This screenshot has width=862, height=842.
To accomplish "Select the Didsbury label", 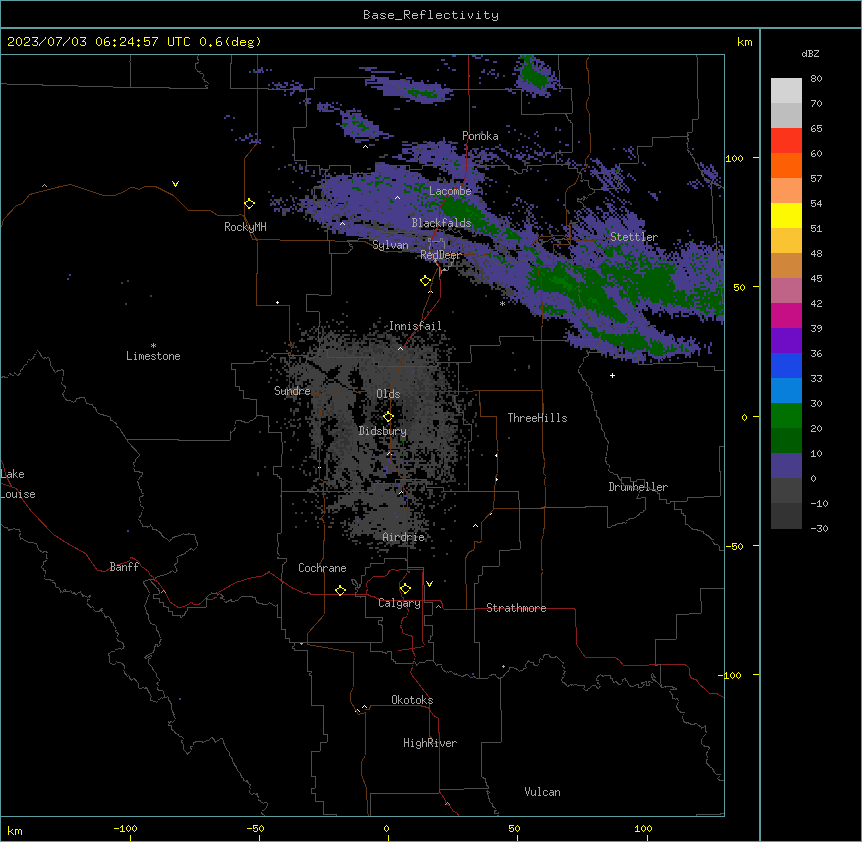I will point(383,431).
